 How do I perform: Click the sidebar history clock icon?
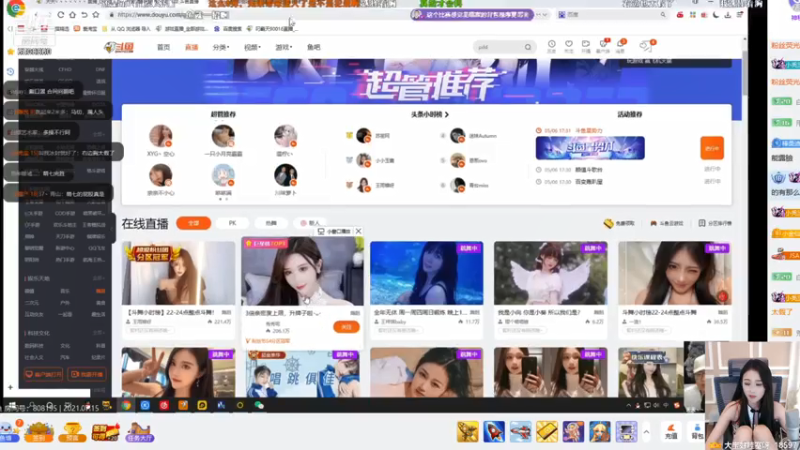[x=10, y=71]
